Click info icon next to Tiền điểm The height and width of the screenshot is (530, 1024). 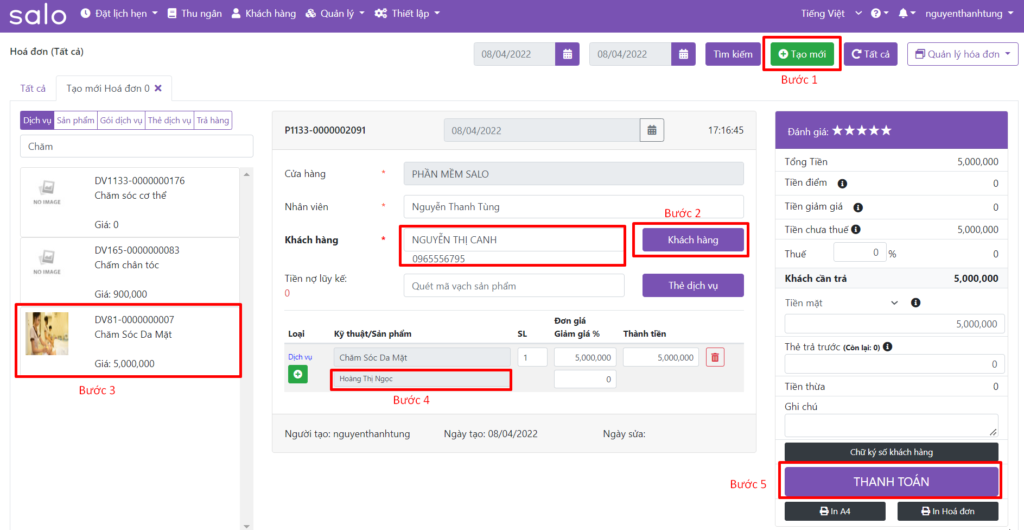coord(842,183)
